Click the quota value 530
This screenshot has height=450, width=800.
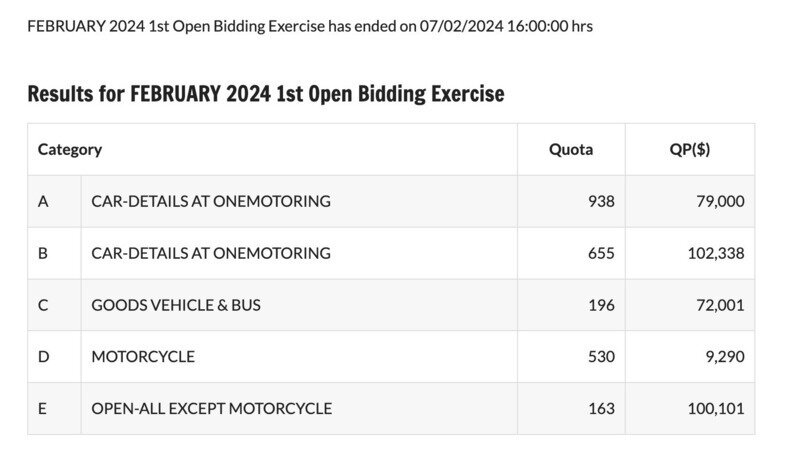(601, 356)
